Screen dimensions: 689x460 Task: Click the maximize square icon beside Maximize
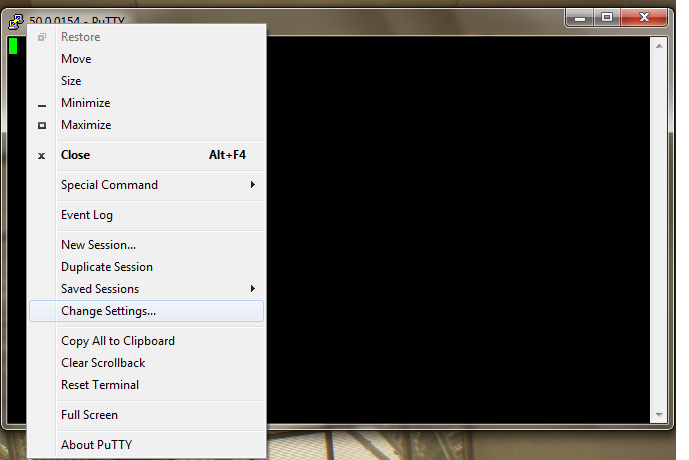pos(42,126)
